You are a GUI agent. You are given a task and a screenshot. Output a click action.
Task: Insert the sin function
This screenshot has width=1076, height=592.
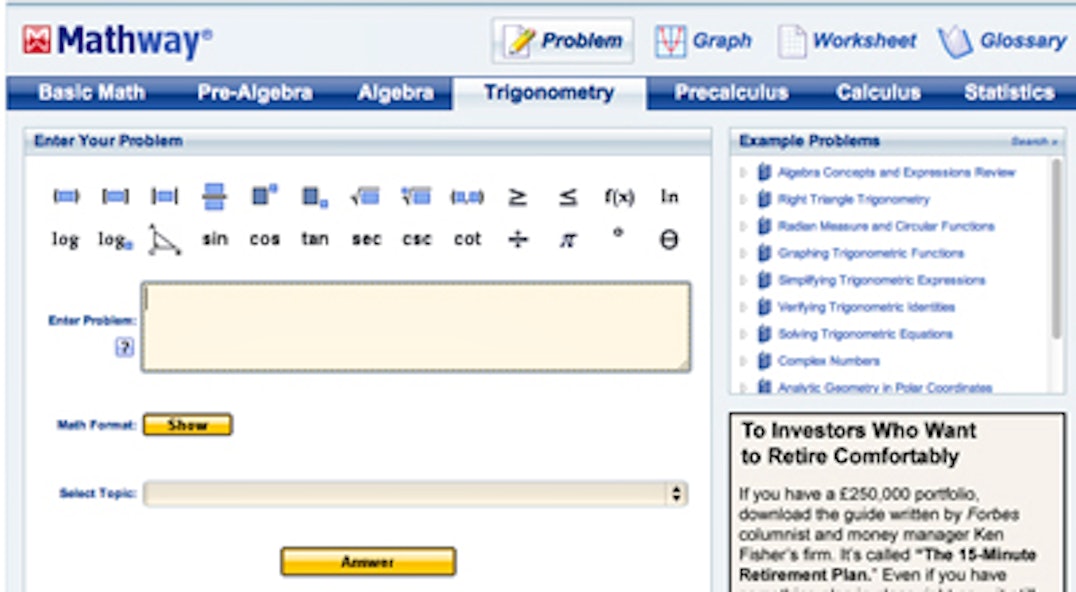[215, 239]
